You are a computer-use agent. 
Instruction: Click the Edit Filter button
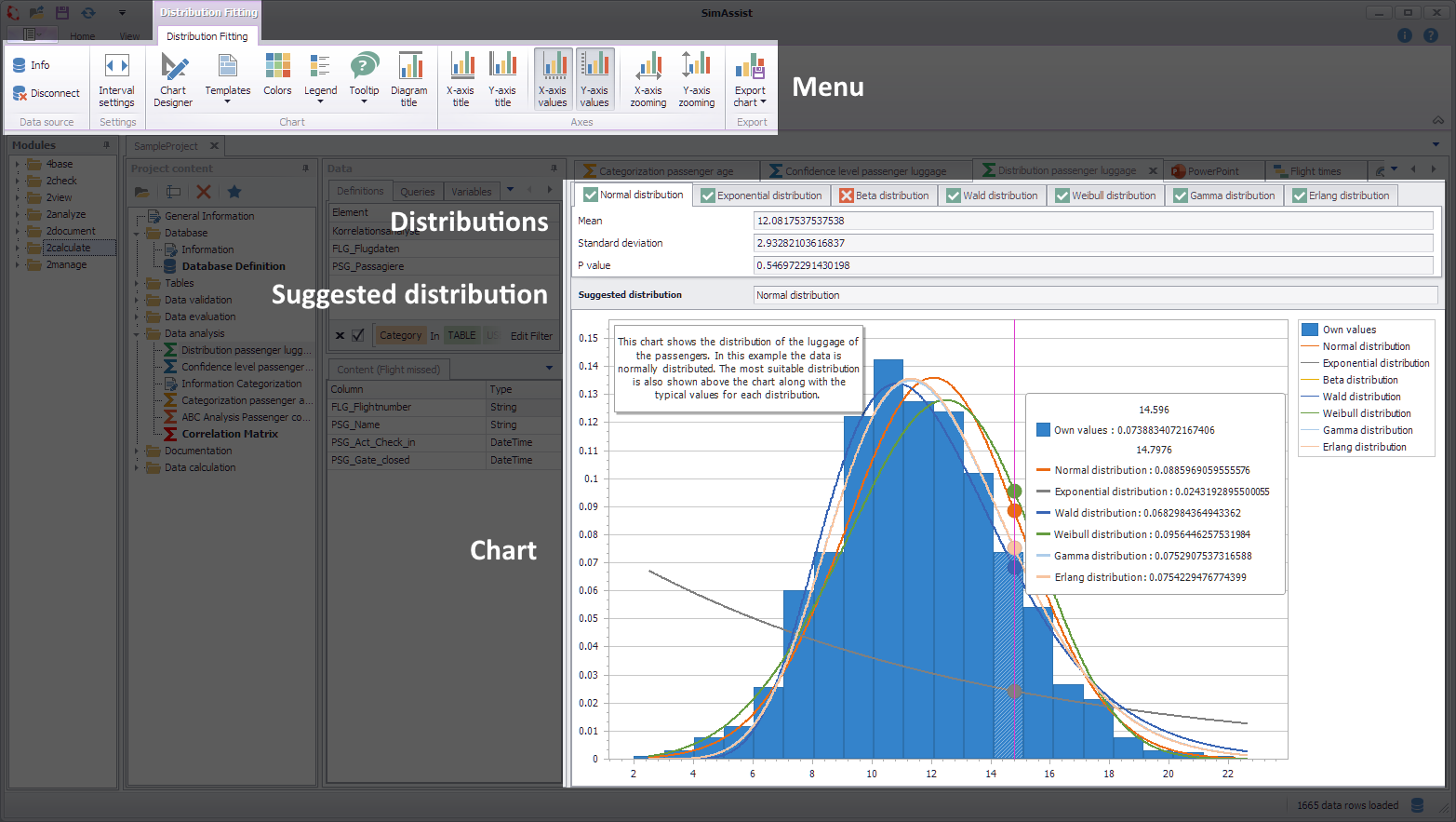pyautogui.click(x=531, y=336)
